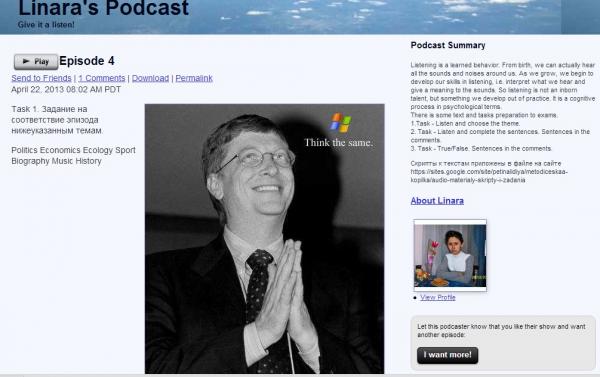Open the episode Permalink
600x377 pixels.
coord(194,78)
